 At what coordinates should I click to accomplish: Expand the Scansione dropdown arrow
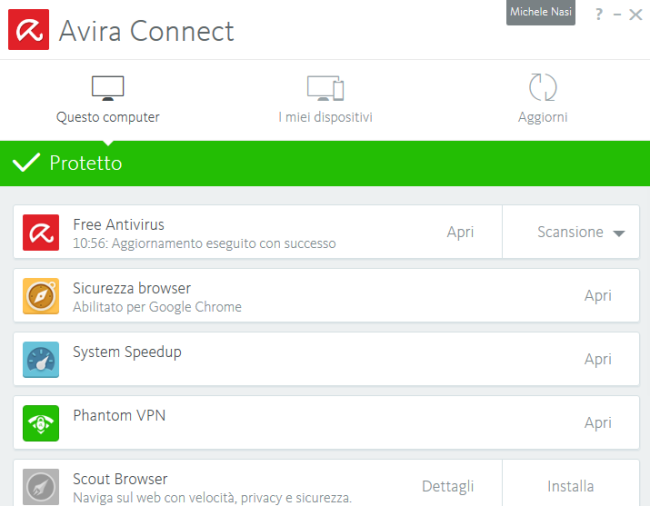tap(619, 234)
